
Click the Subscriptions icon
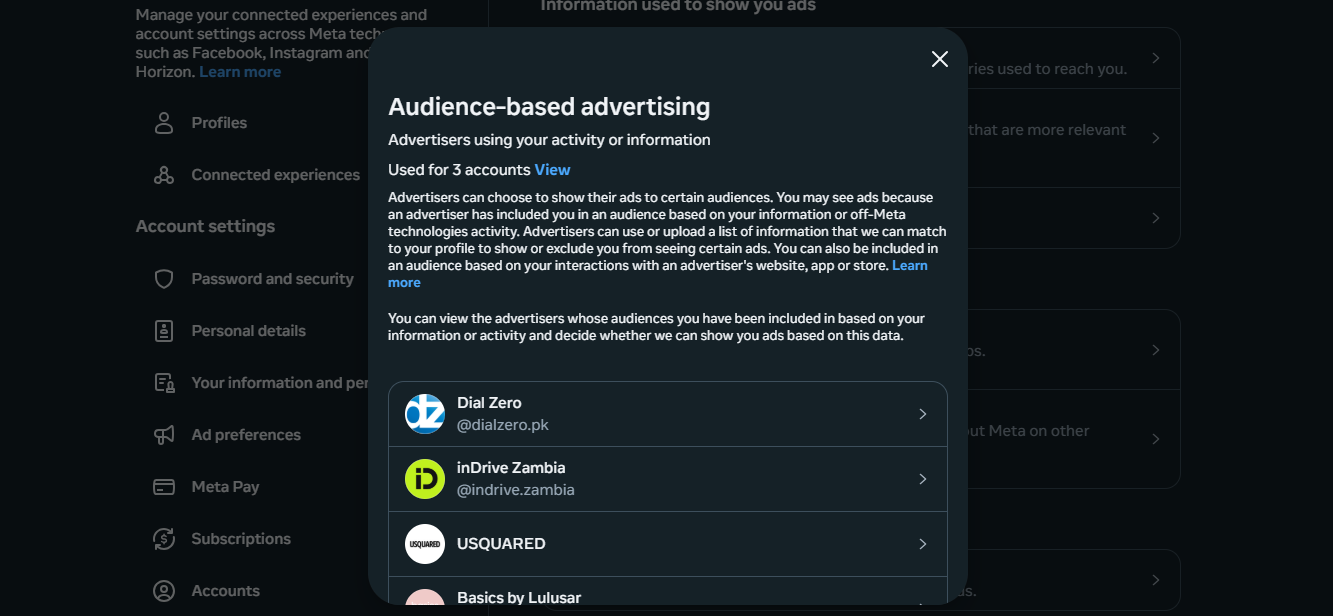coord(164,539)
